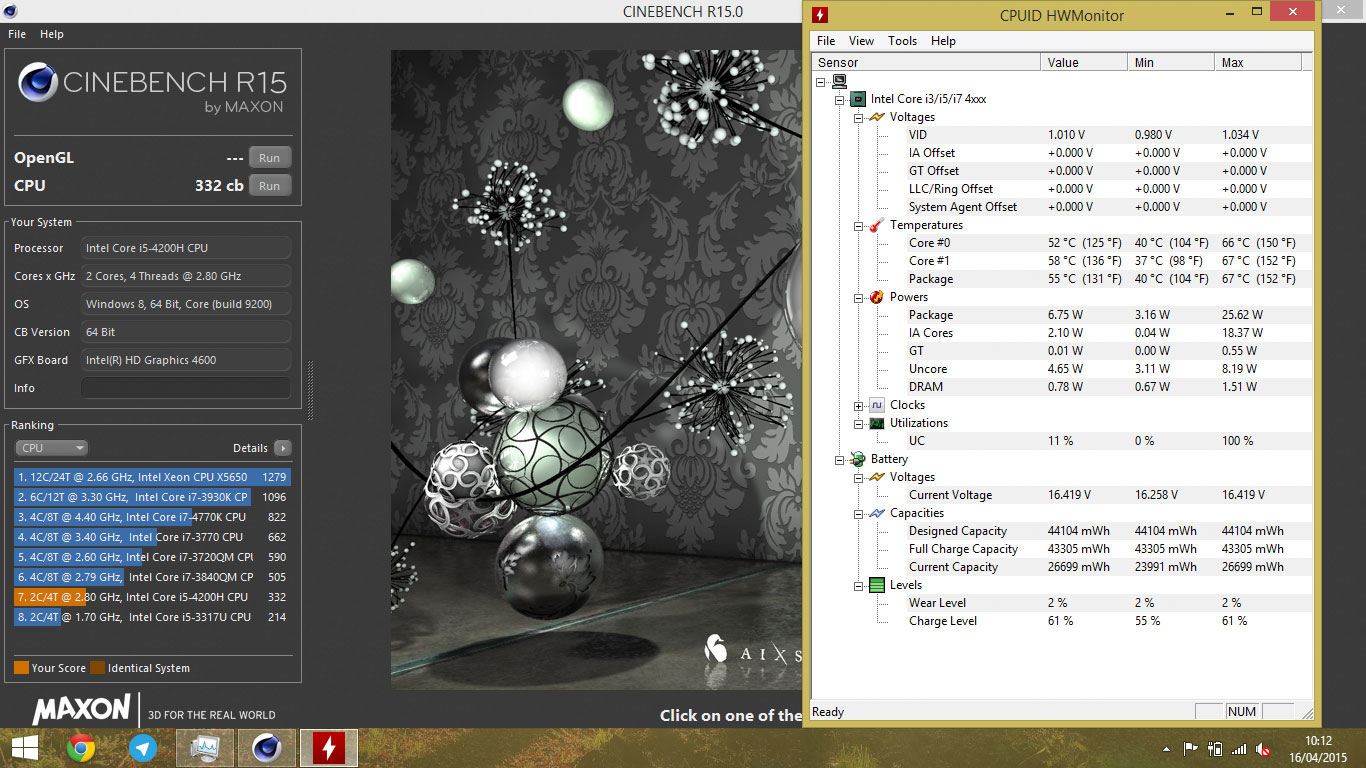Select the Xeon CPU X5650 ranking entry
This screenshot has height=768, width=1366.
point(151,477)
